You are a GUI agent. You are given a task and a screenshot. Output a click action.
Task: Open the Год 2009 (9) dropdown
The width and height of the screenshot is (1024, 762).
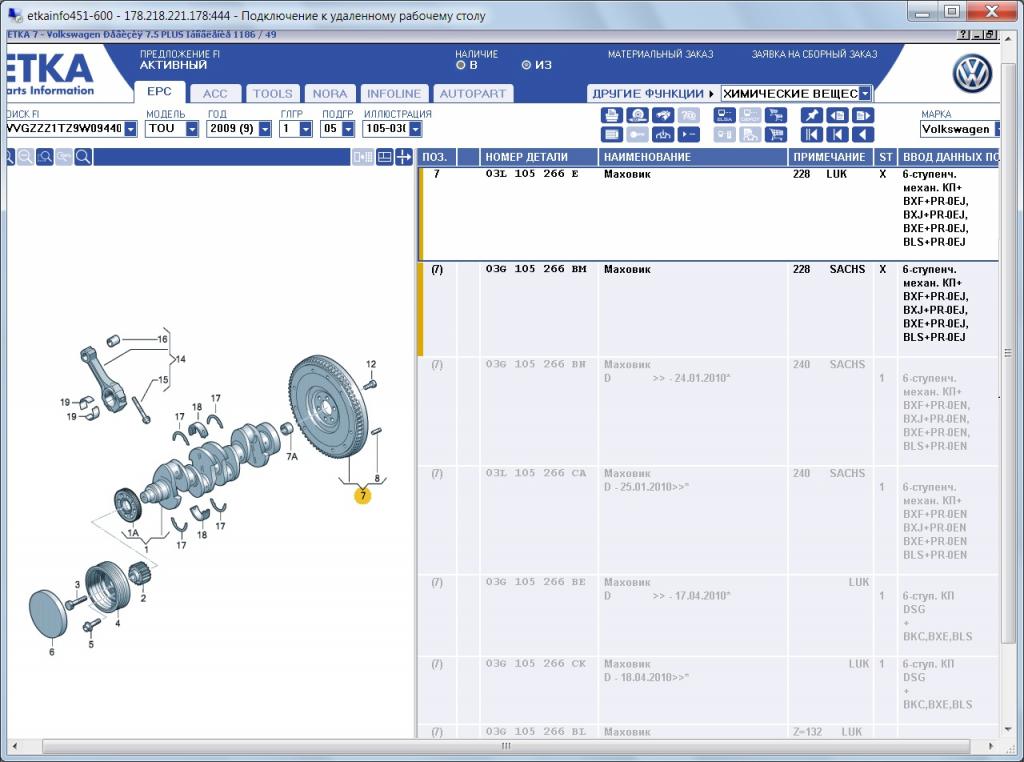pyautogui.click(x=264, y=129)
